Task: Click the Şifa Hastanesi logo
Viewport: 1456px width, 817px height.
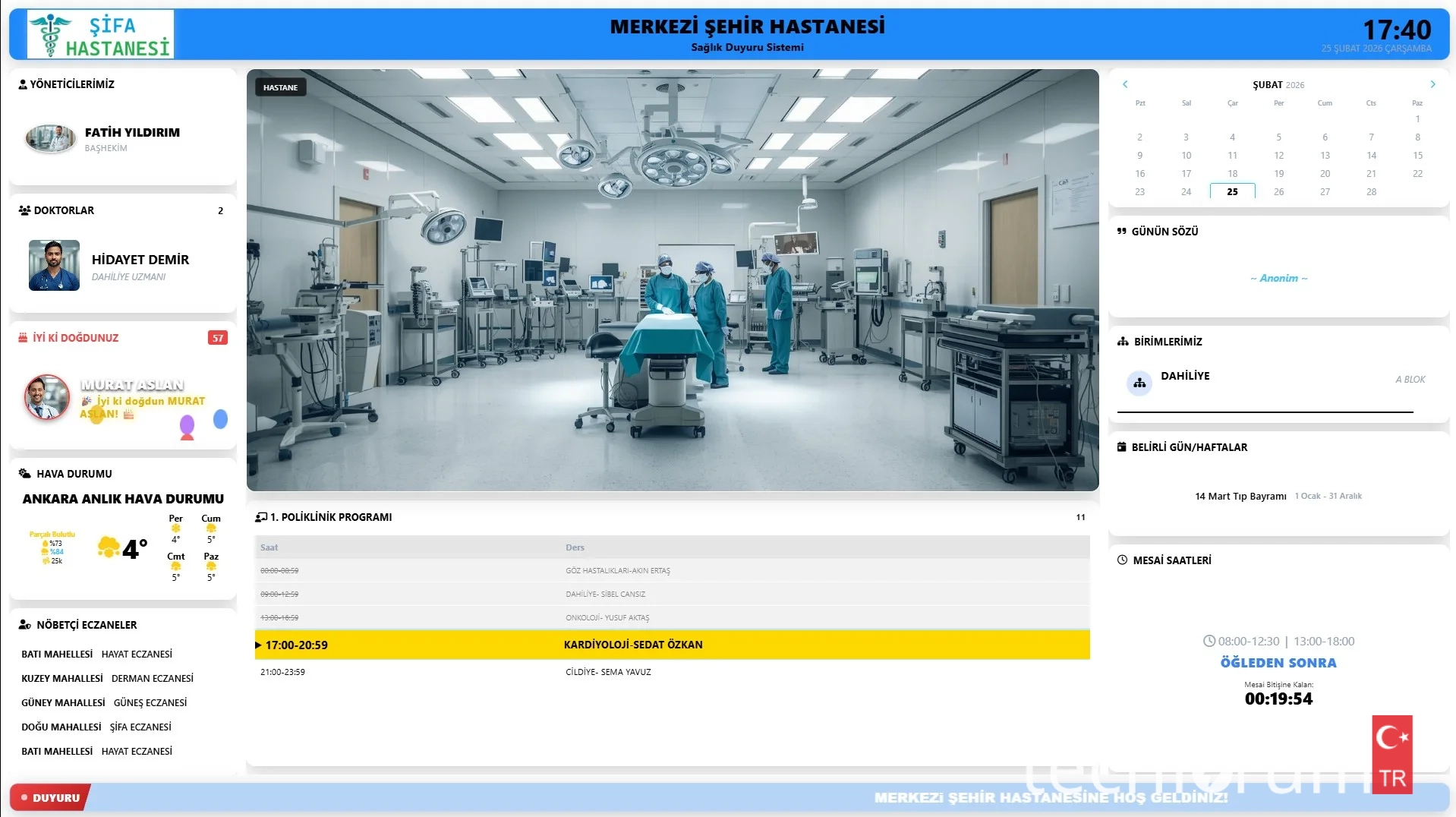Action: point(100,35)
